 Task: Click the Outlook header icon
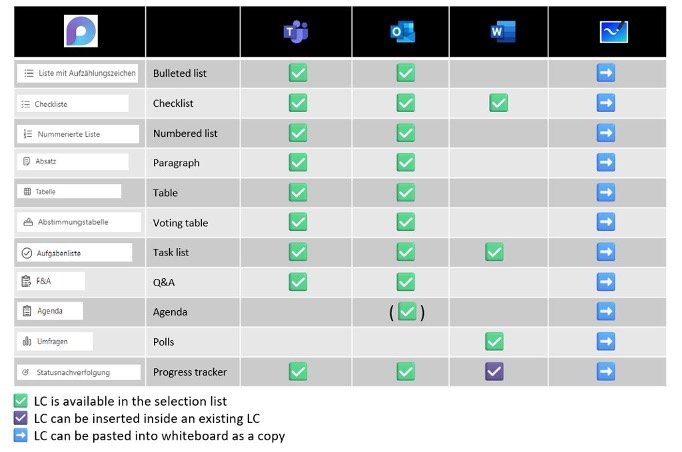click(403, 32)
